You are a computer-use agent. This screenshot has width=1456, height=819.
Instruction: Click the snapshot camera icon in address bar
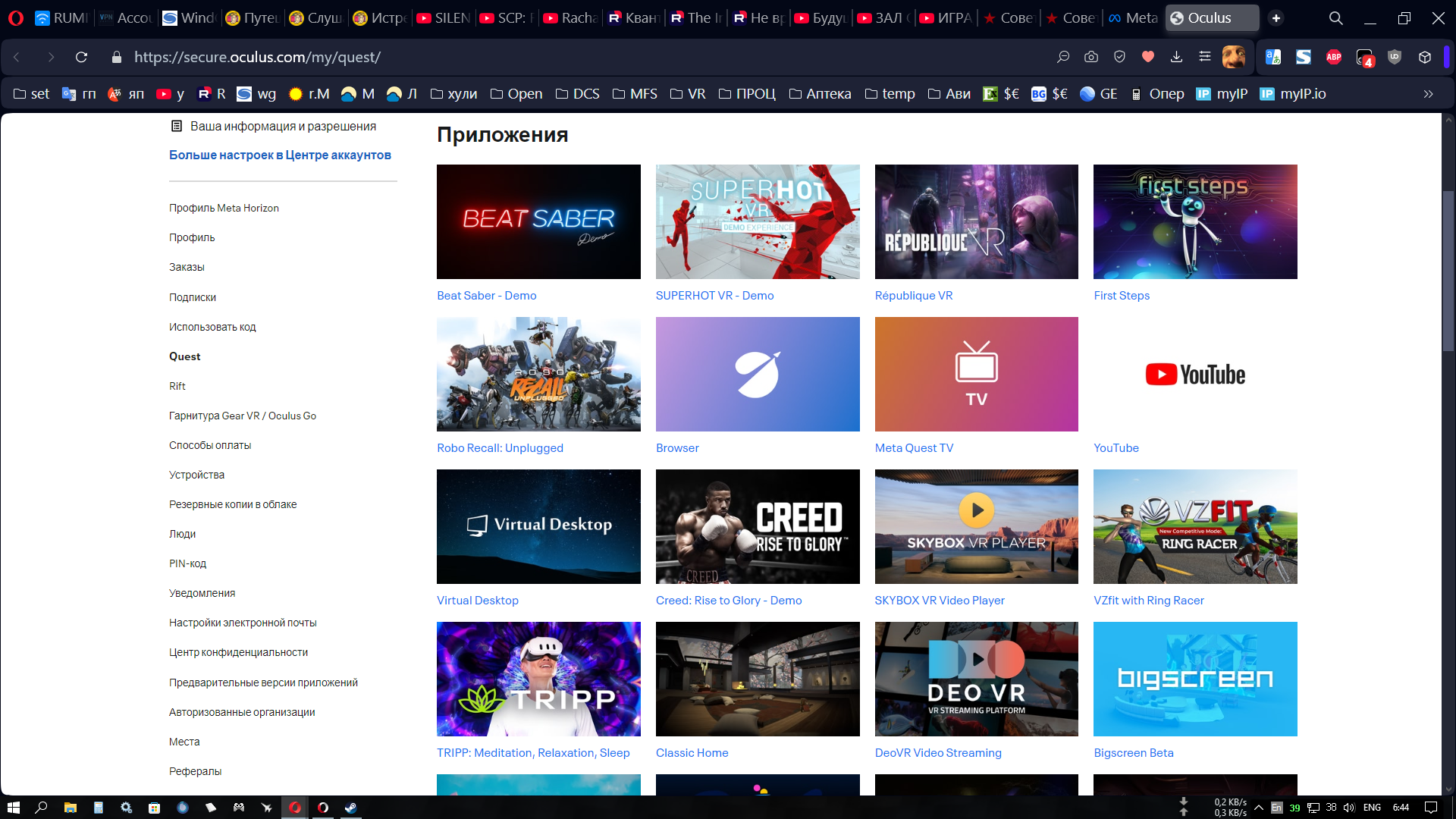click(1091, 57)
